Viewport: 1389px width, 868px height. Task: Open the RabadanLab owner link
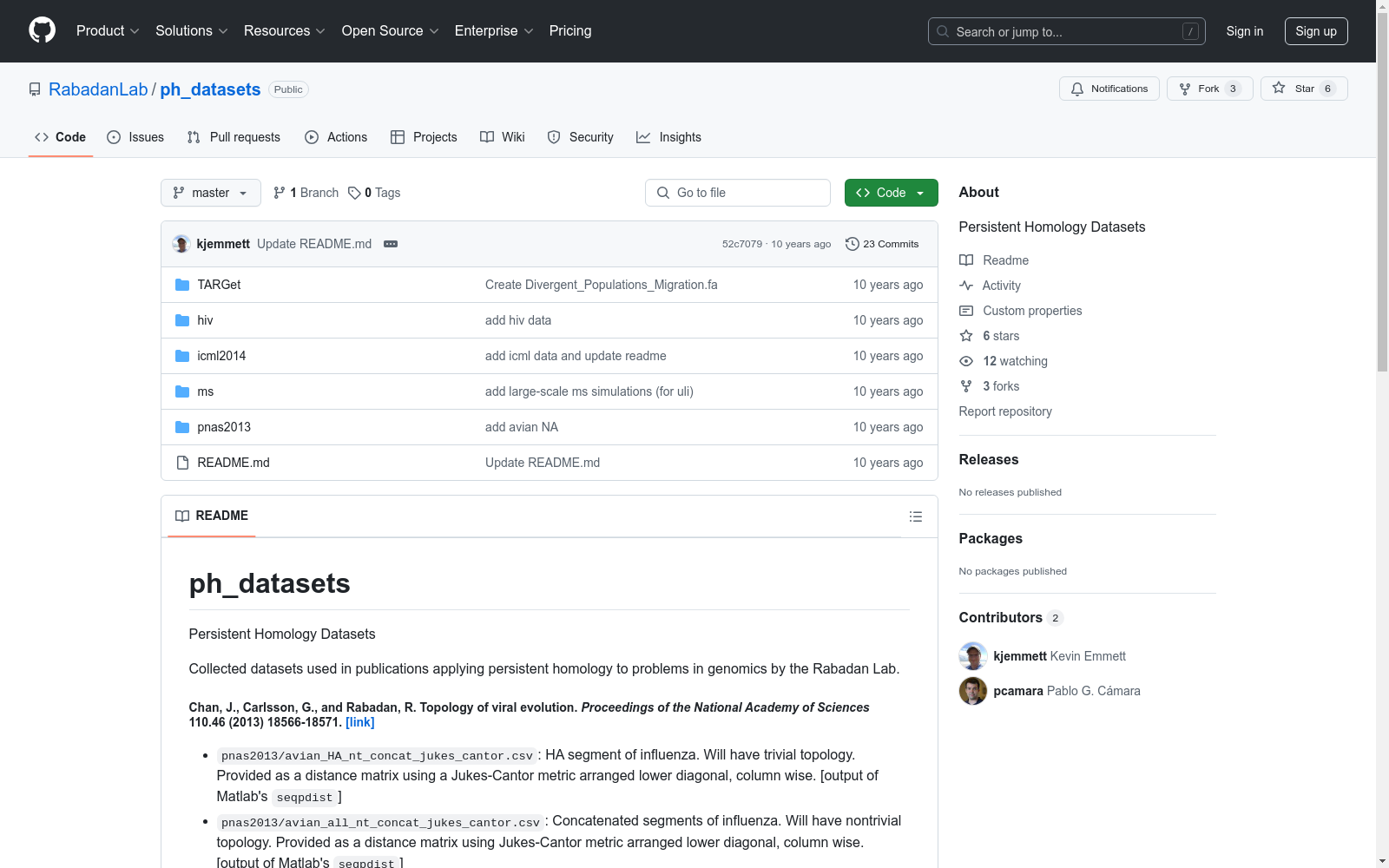pos(98,89)
